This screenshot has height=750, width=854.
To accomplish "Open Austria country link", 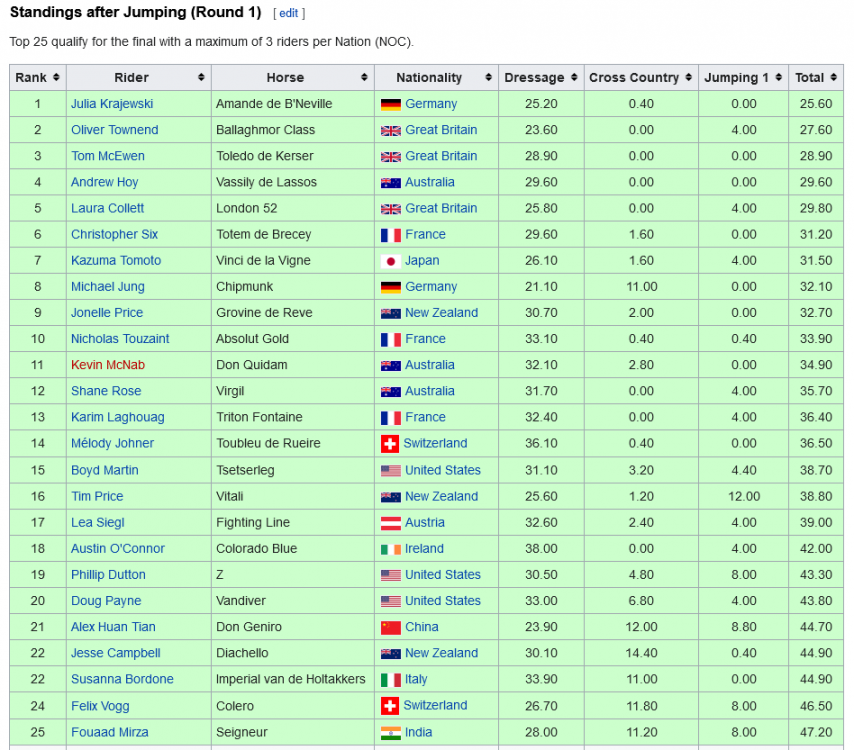I will 425,522.
